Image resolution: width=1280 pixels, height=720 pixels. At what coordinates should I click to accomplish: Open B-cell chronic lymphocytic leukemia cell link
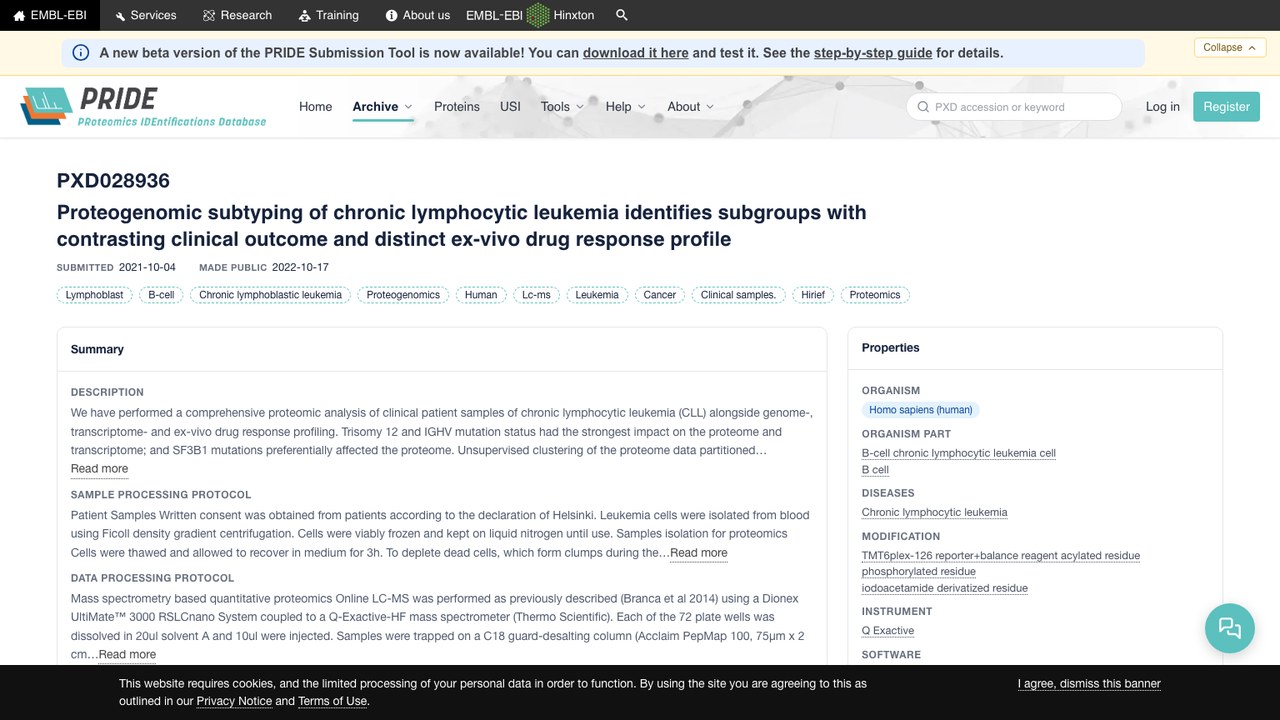pos(959,453)
